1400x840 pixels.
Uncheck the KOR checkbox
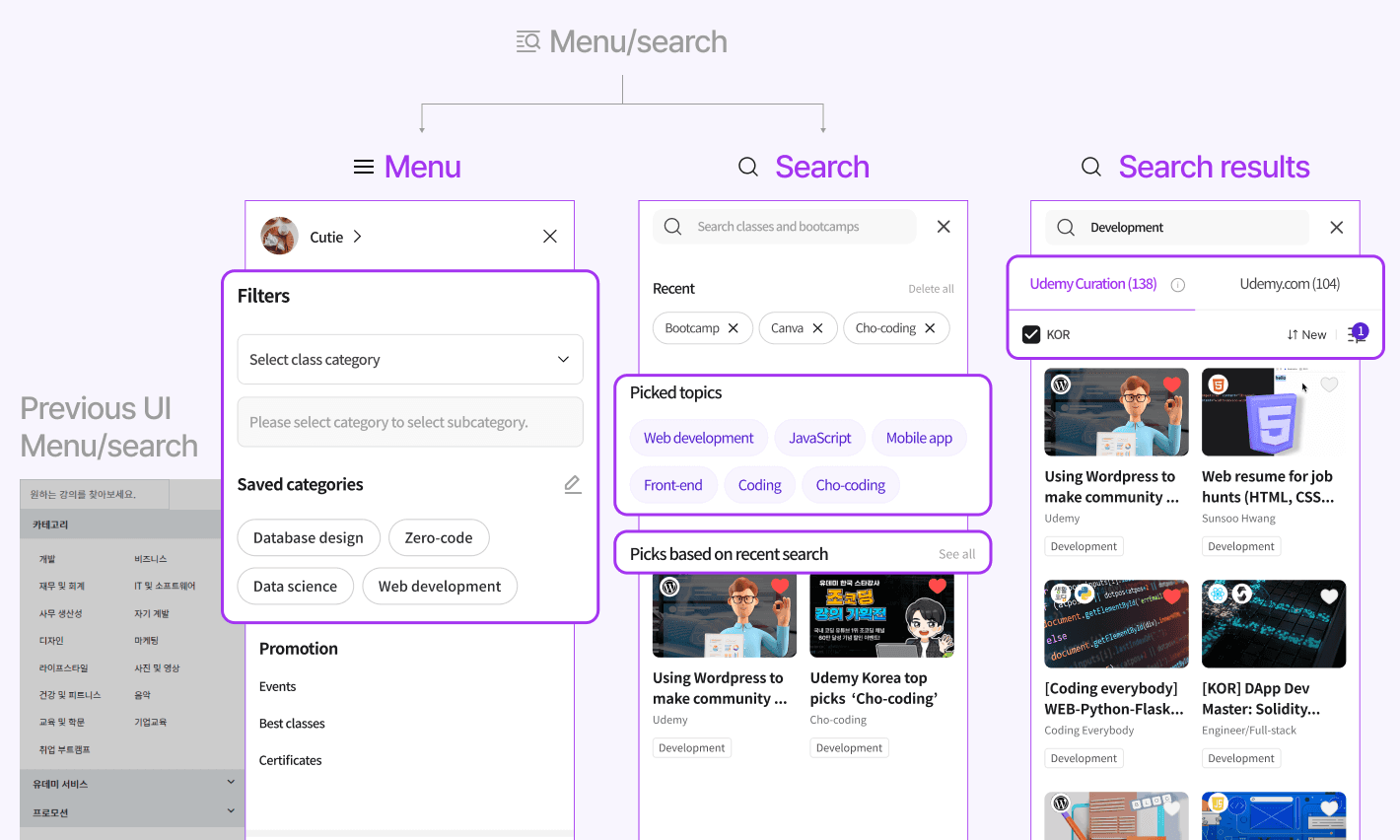(1031, 334)
